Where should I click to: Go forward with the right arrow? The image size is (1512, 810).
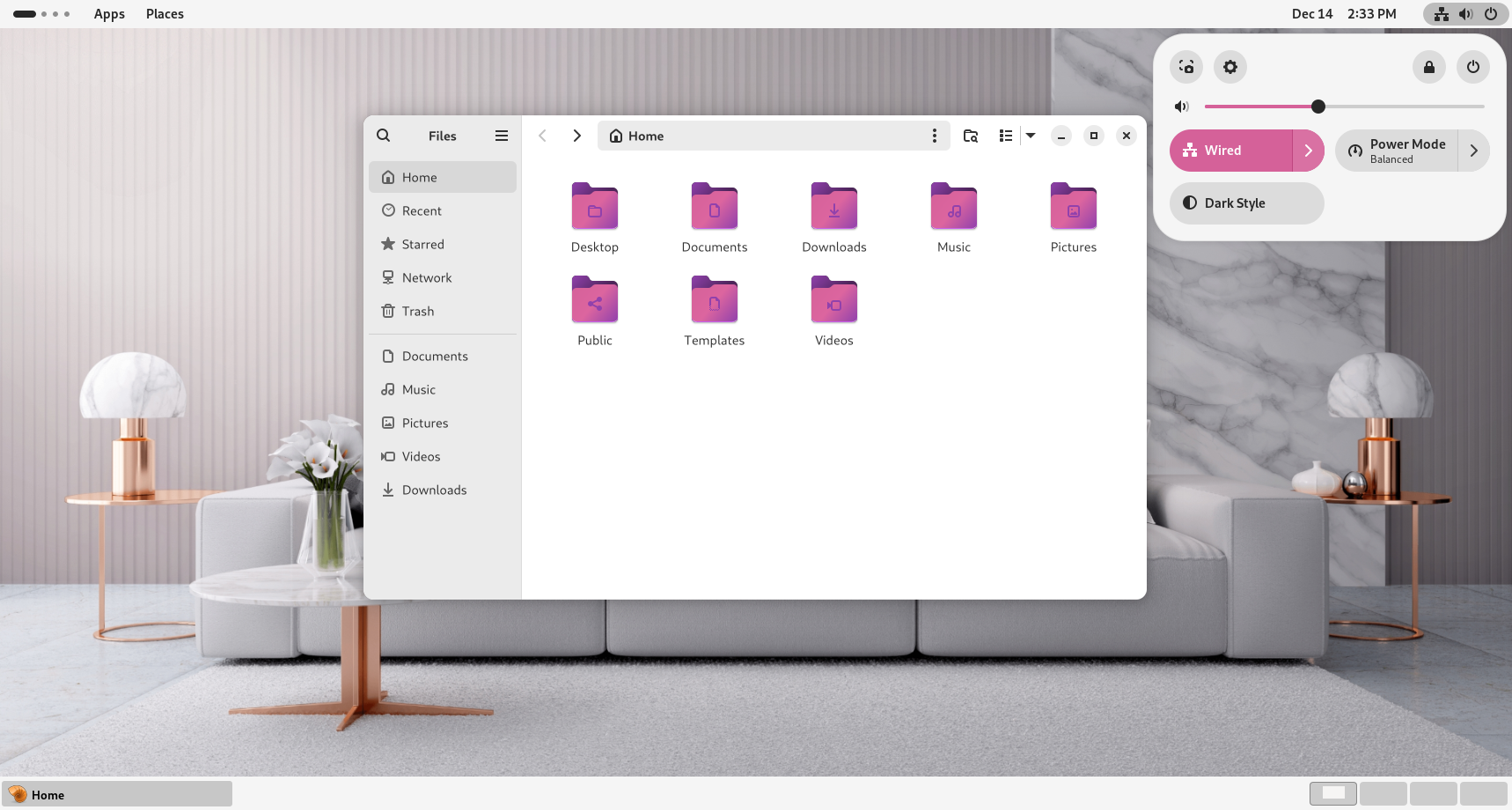(577, 136)
